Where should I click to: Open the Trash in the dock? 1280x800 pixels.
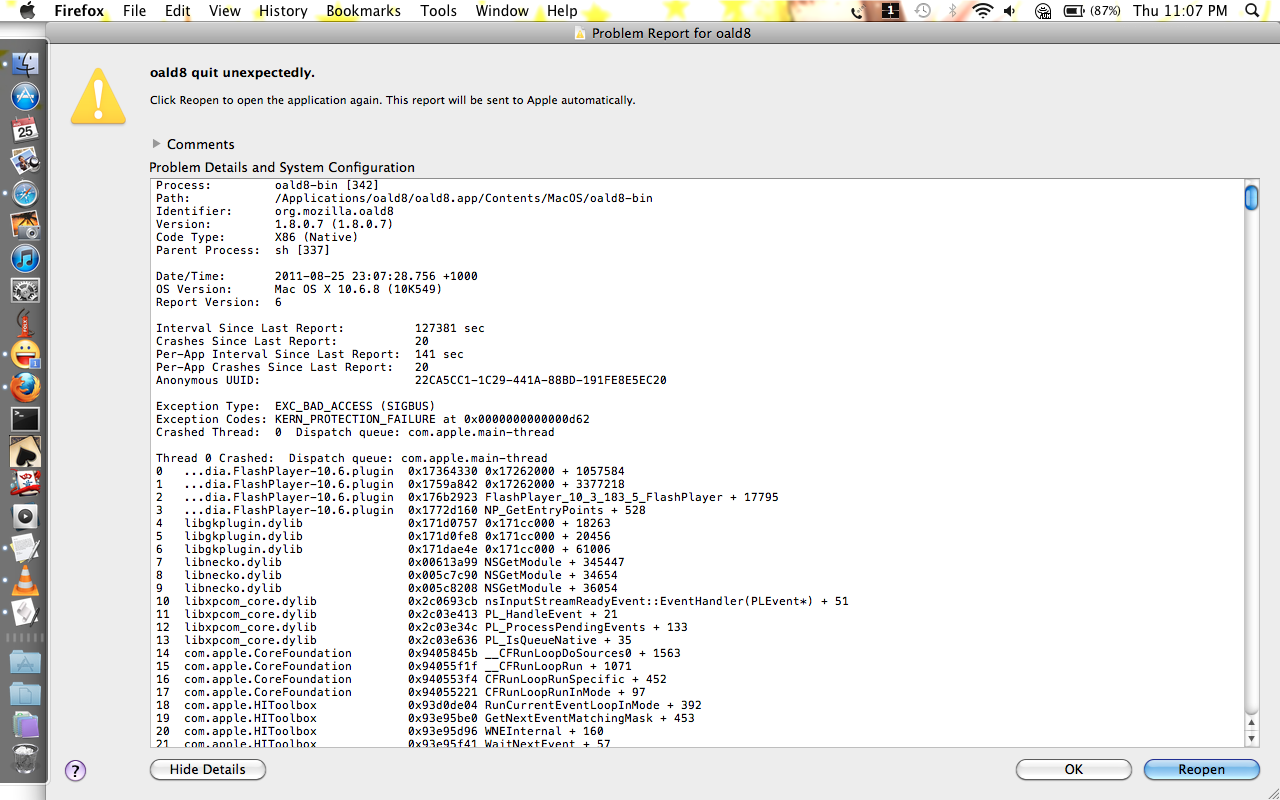pyautogui.click(x=25, y=759)
